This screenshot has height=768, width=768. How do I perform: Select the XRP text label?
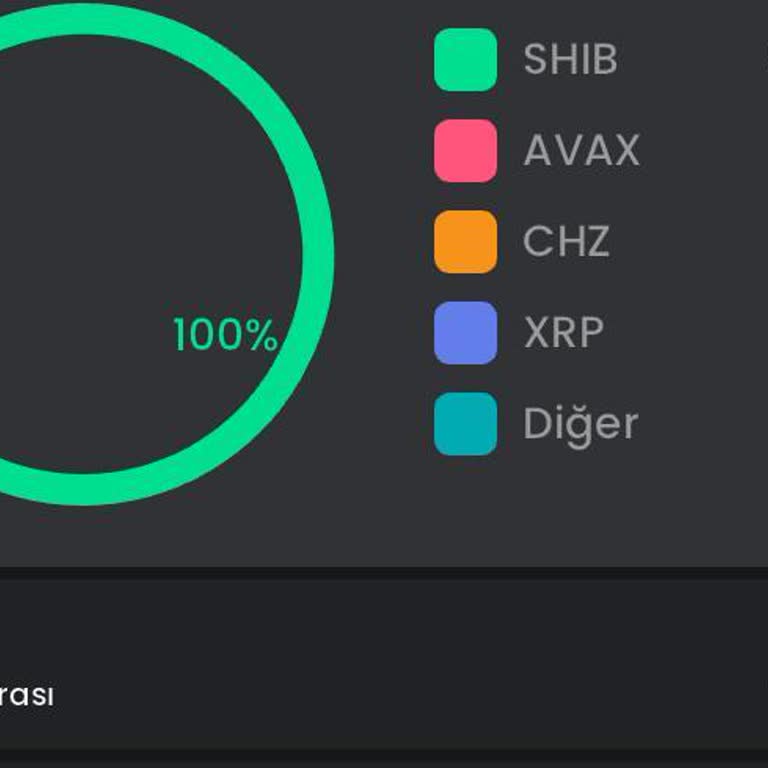(x=563, y=333)
